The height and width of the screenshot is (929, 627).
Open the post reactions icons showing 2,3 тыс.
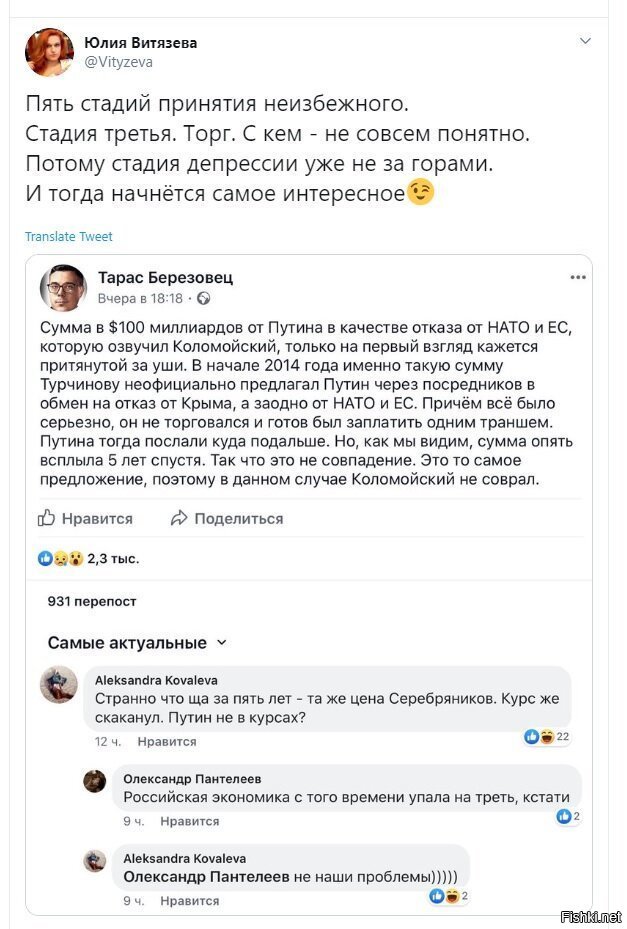pyautogui.click(x=61, y=558)
